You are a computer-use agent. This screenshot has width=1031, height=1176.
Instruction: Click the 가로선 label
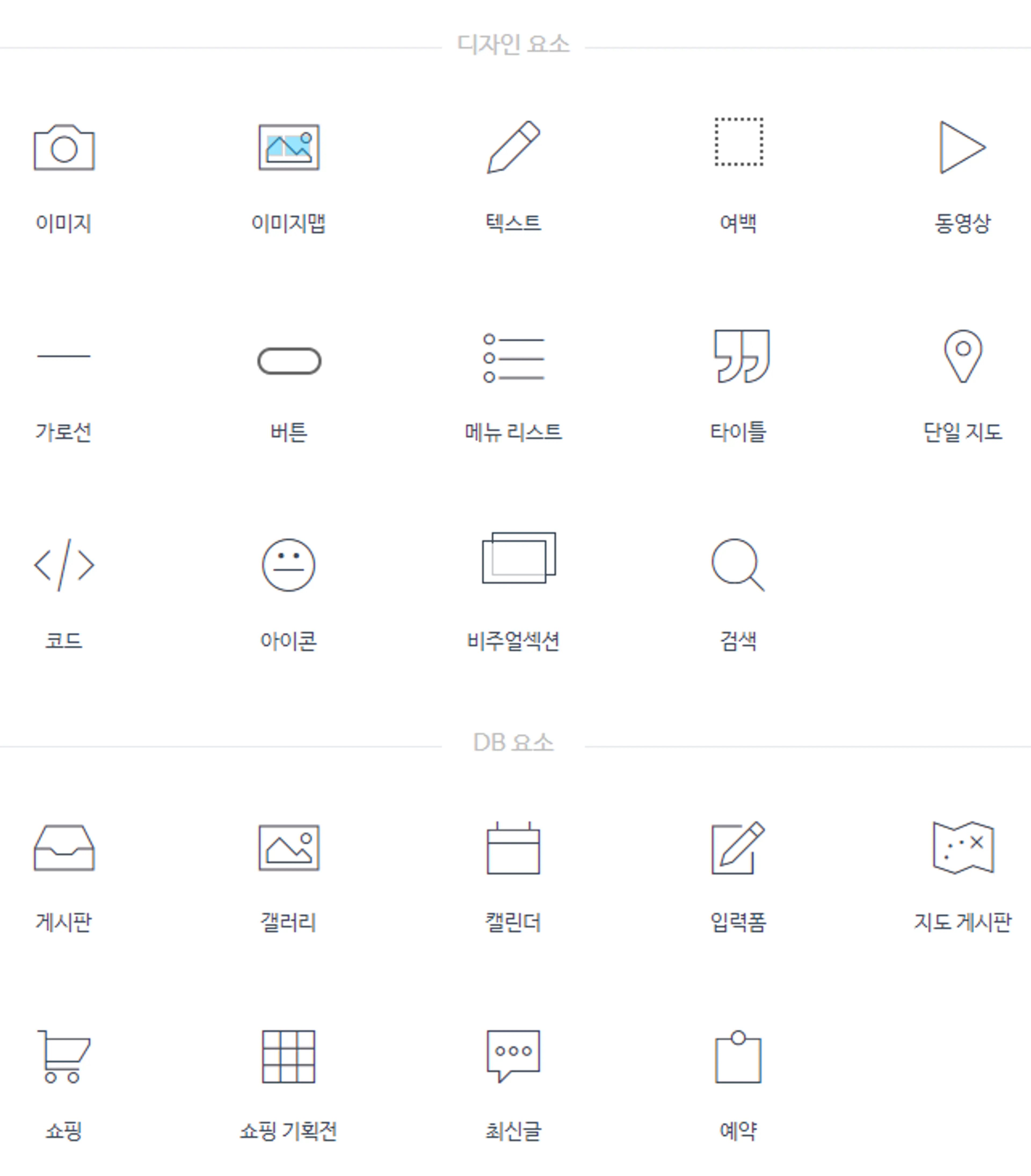click(64, 432)
